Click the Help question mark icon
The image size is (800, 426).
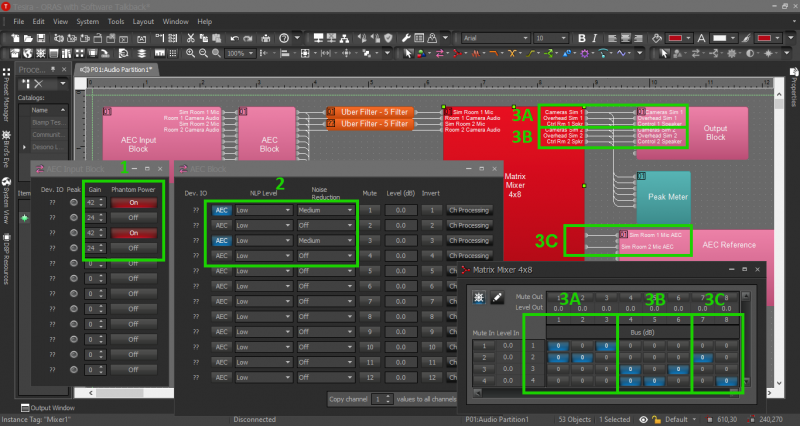[x=284, y=38]
